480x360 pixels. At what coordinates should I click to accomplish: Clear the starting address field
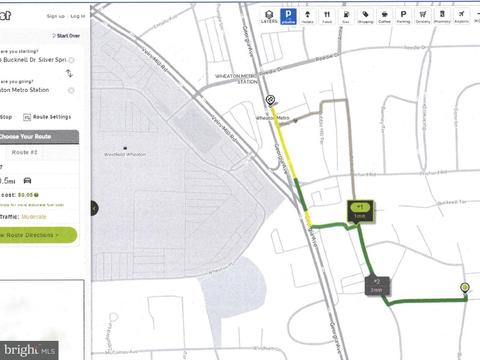[x=71, y=60]
